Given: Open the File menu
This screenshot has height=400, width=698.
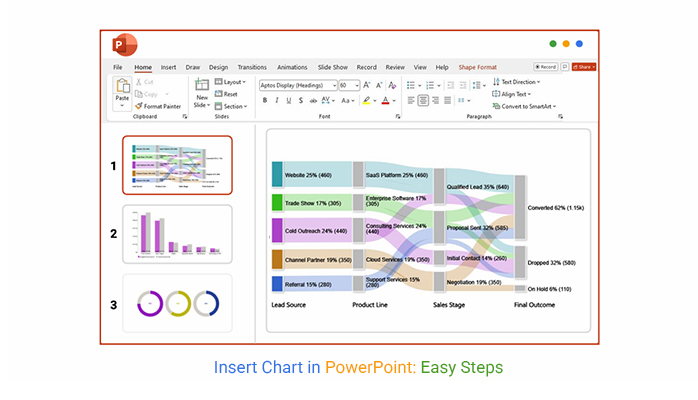Looking at the screenshot, I should click(x=118, y=67).
